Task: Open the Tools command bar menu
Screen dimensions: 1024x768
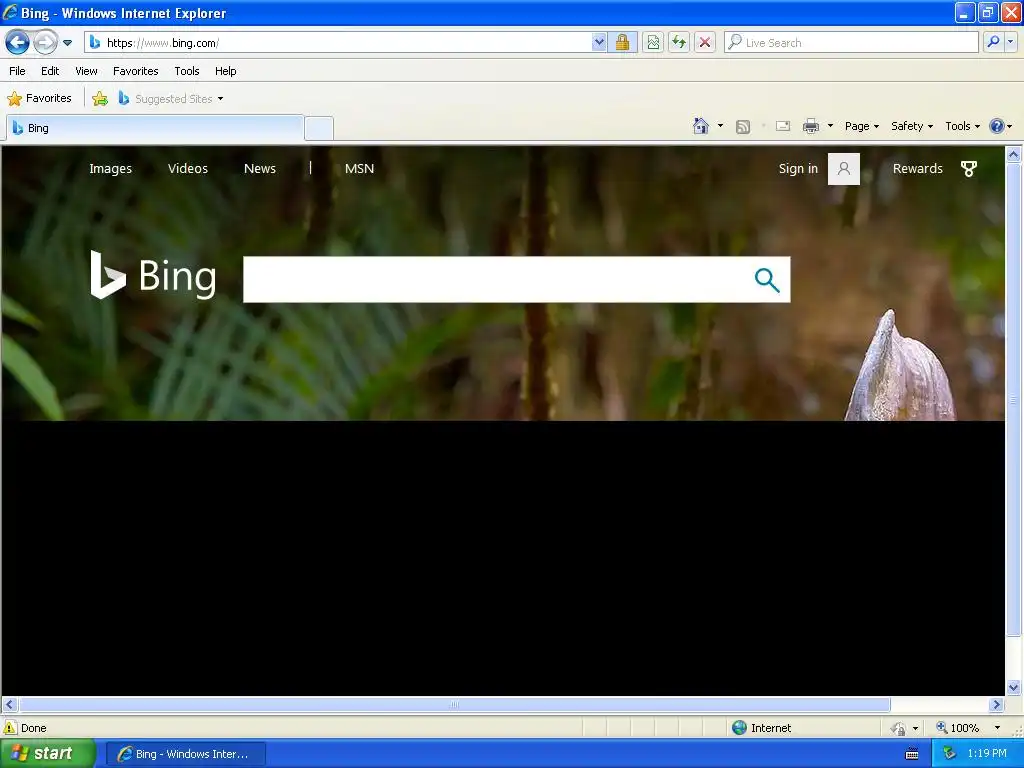Action: coord(962,126)
